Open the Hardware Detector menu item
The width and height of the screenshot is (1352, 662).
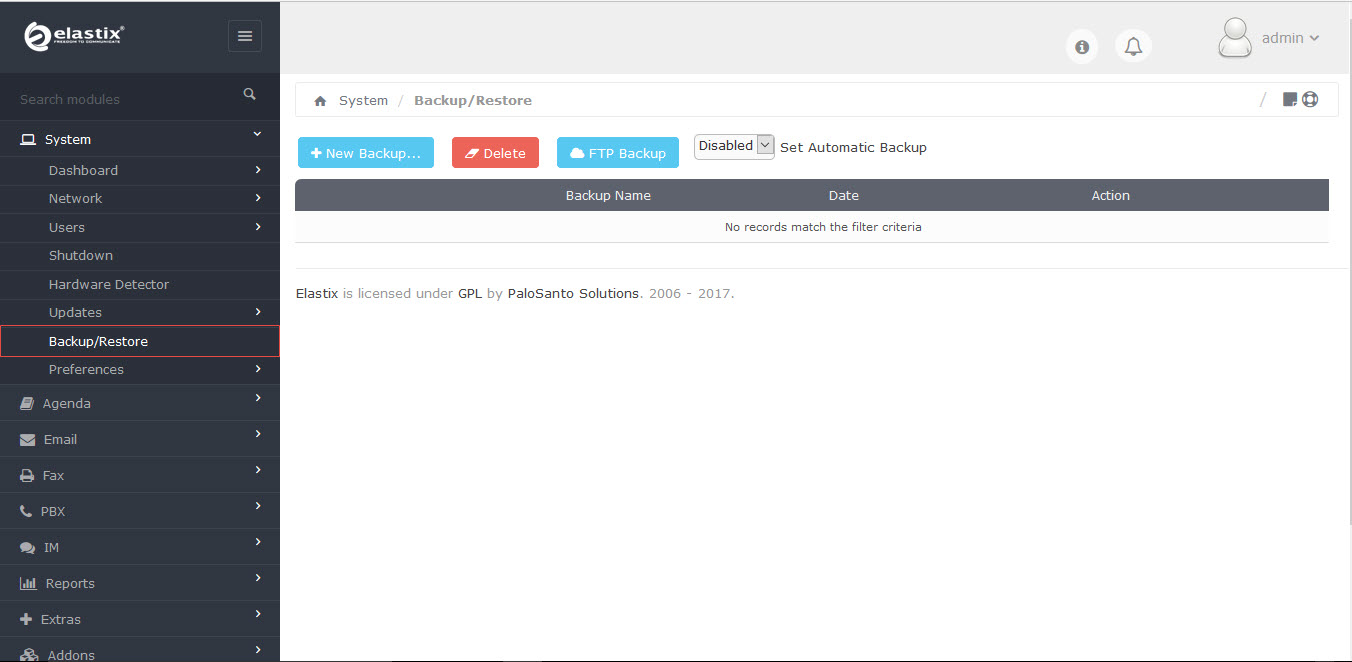(140, 284)
